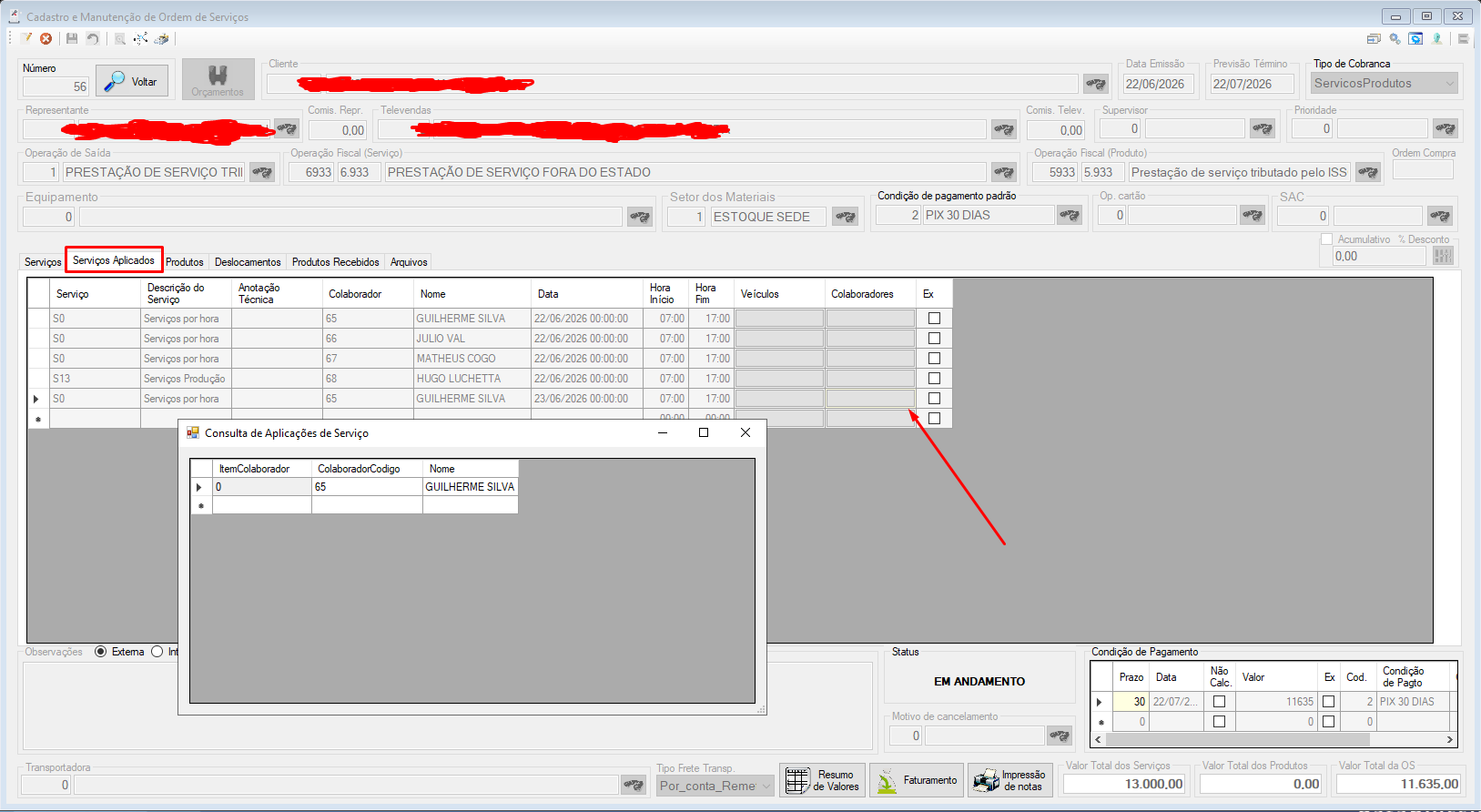Viewport: 1481px width, 812px height.
Task: Open the Motivo de cancelamento lookup binoculars
Action: [x=1060, y=736]
